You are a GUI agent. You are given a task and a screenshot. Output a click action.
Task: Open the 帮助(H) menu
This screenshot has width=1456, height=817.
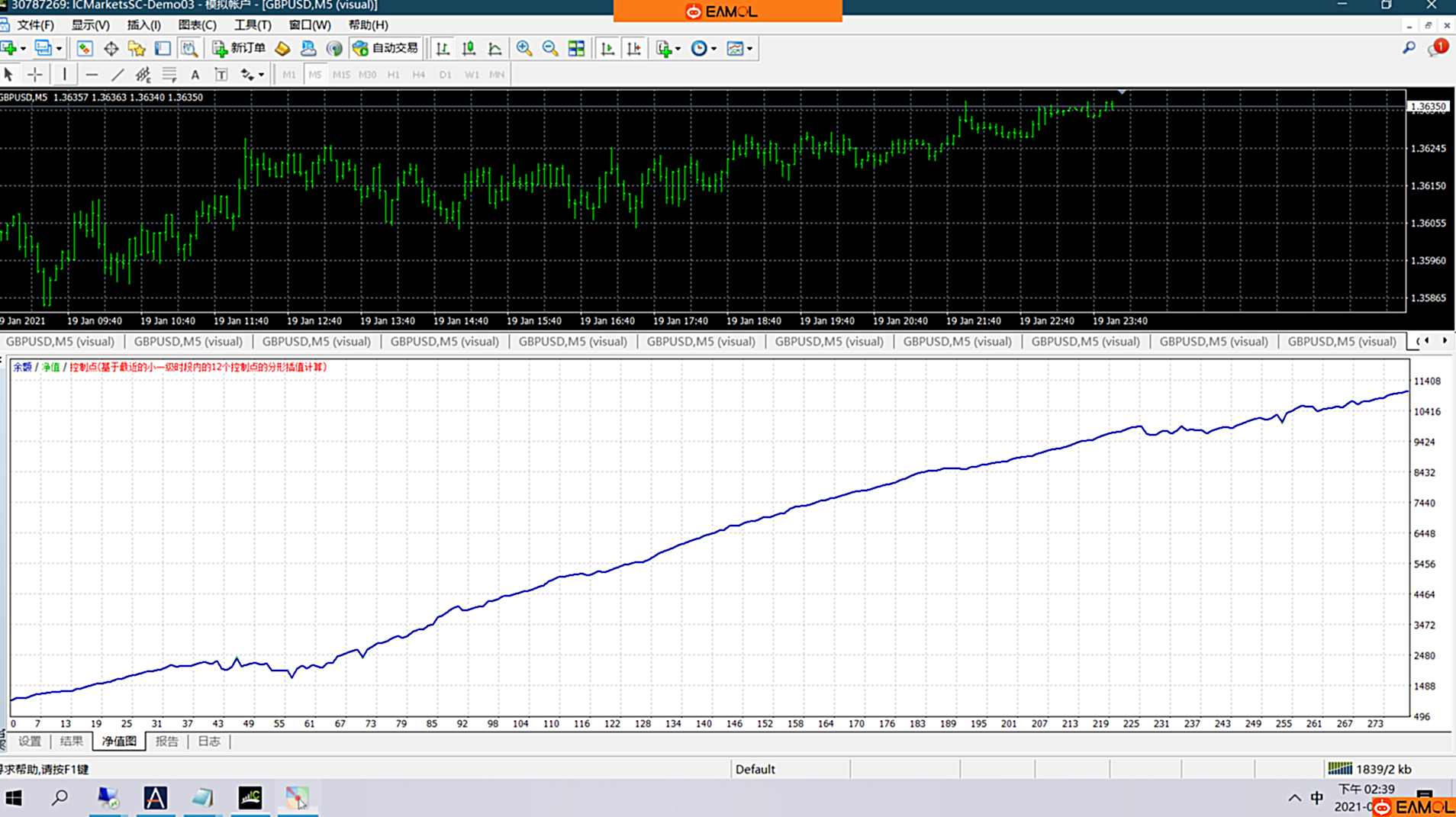tap(368, 25)
